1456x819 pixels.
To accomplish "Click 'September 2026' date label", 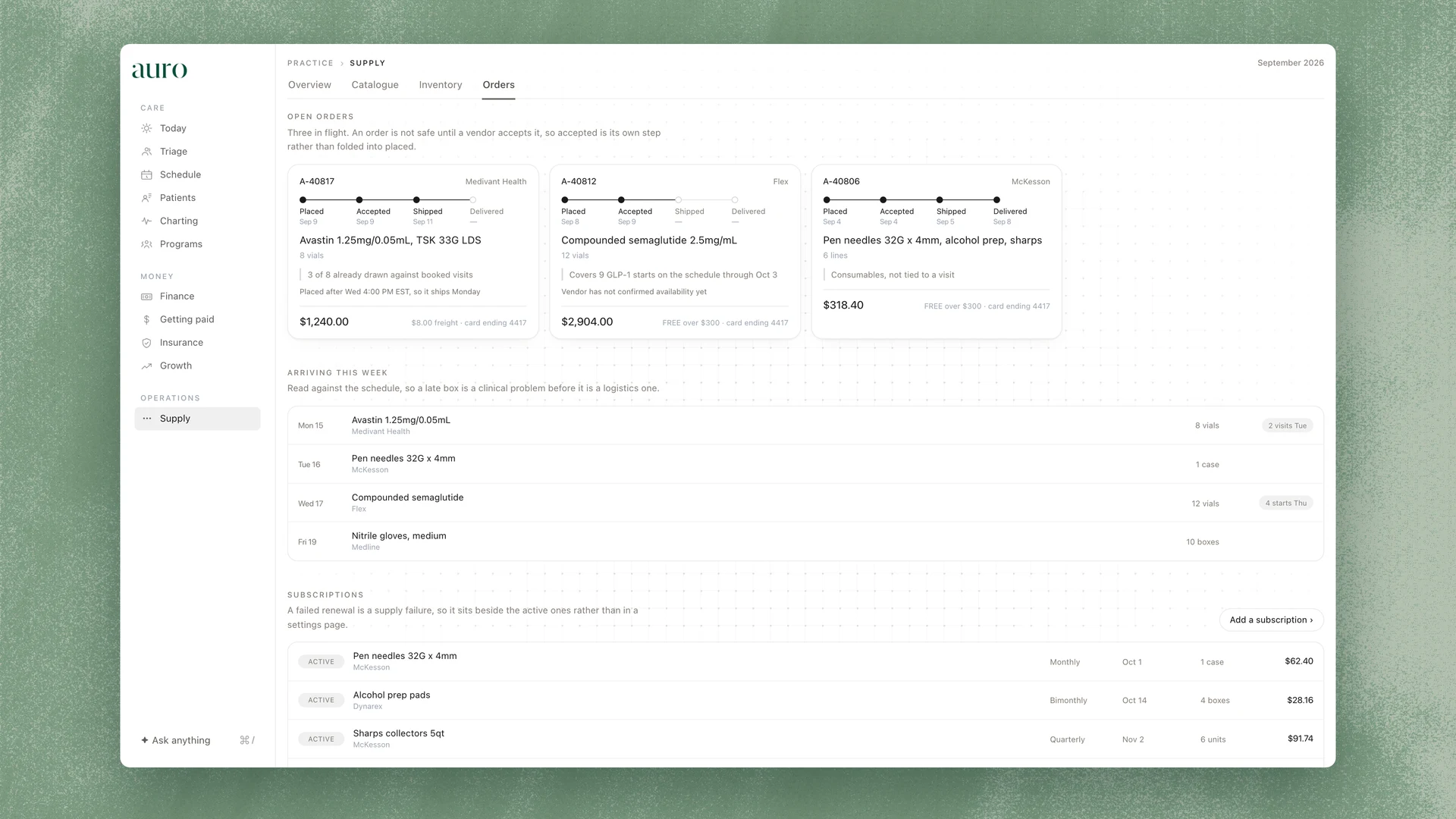I will [x=1290, y=63].
